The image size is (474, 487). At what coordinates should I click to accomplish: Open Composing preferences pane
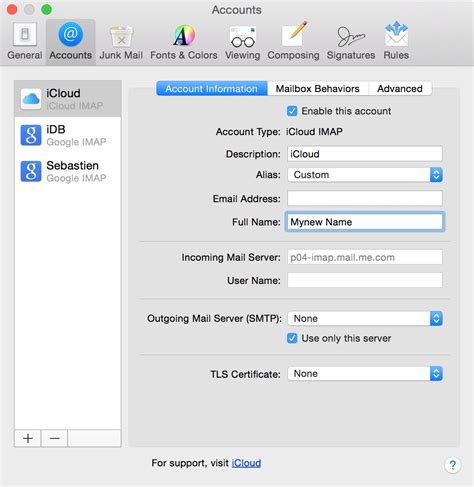pyautogui.click(x=293, y=42)
